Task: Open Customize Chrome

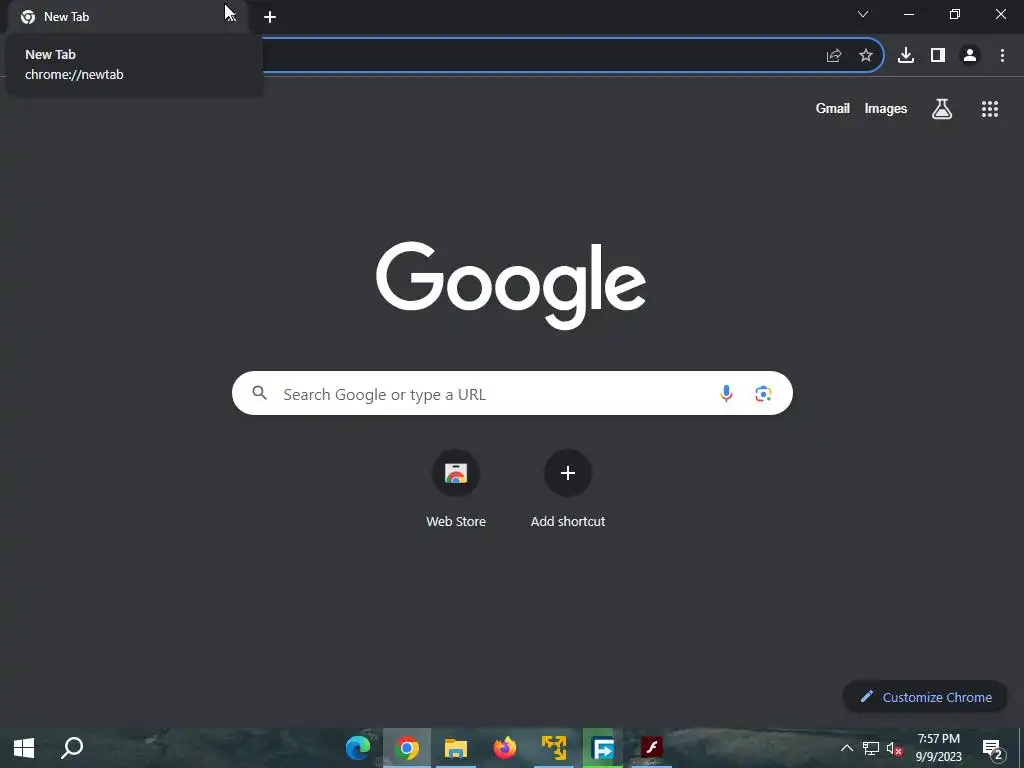Action: [925, 697]
